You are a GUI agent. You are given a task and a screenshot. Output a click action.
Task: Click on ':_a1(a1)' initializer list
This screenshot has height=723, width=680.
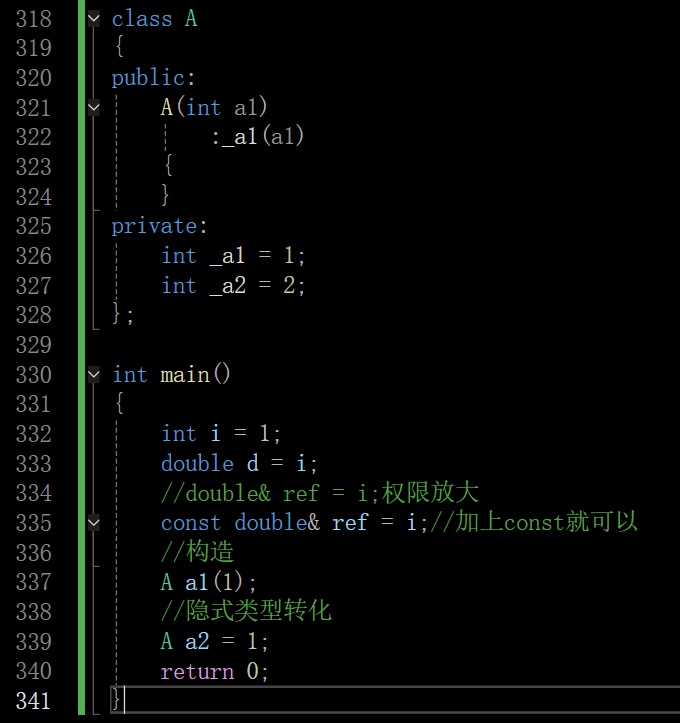point(258,137)
